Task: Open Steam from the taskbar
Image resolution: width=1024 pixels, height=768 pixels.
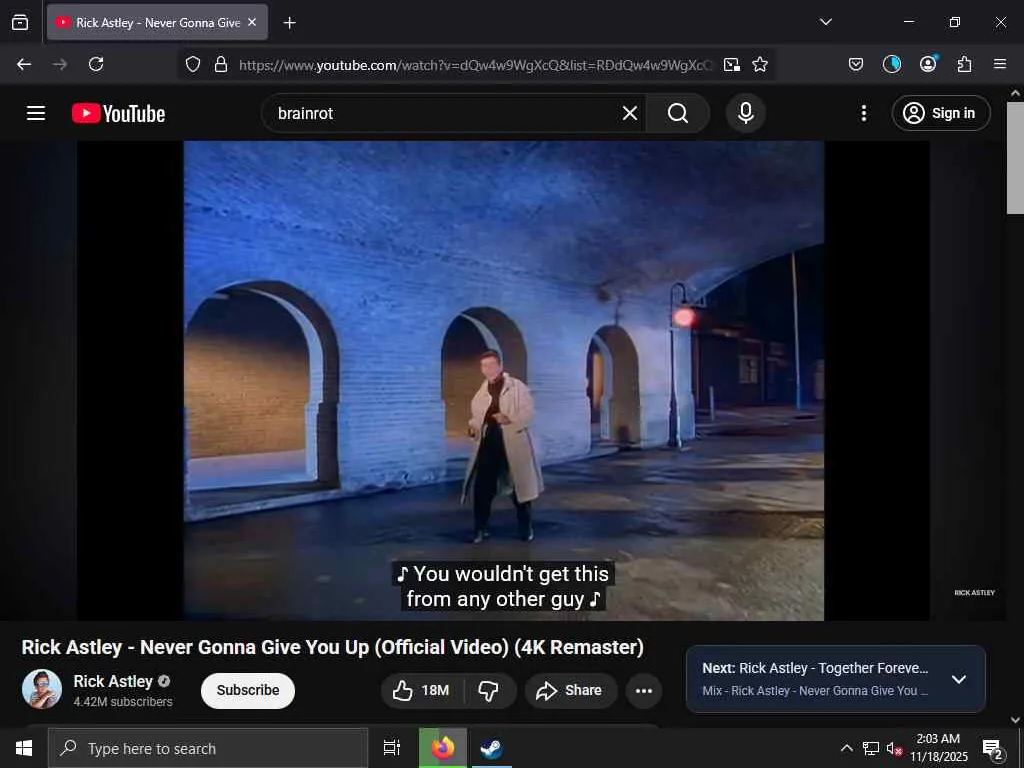Action: [491, 748]
